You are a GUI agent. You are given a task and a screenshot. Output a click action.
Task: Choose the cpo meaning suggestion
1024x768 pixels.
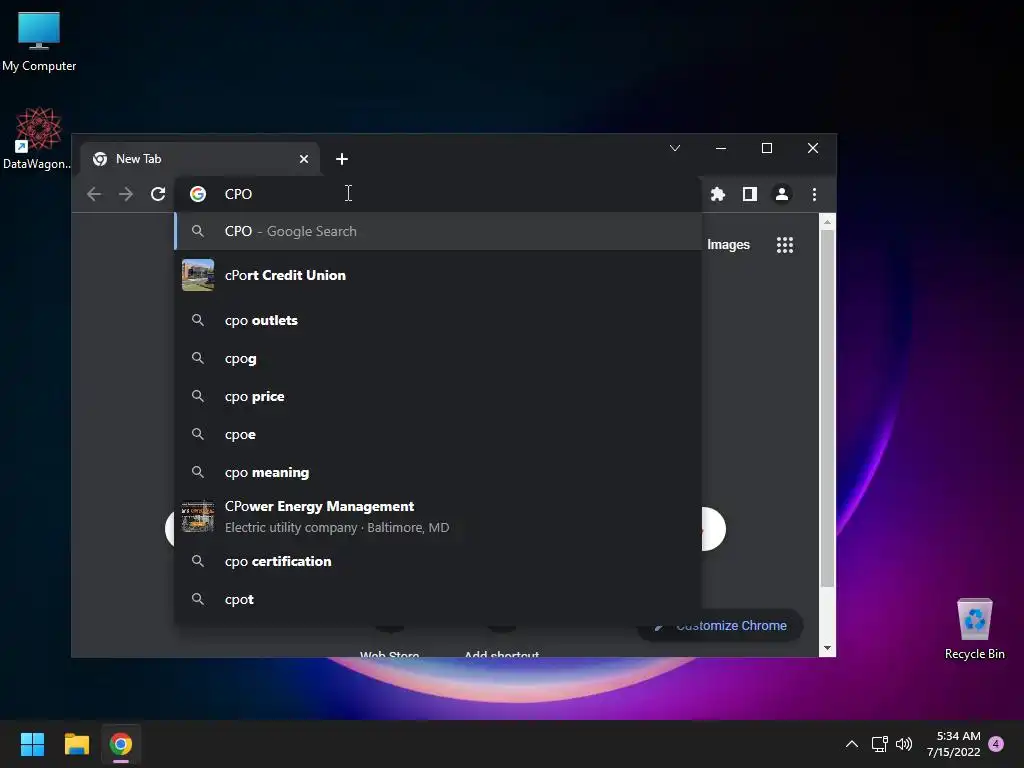tap(438, 472)
